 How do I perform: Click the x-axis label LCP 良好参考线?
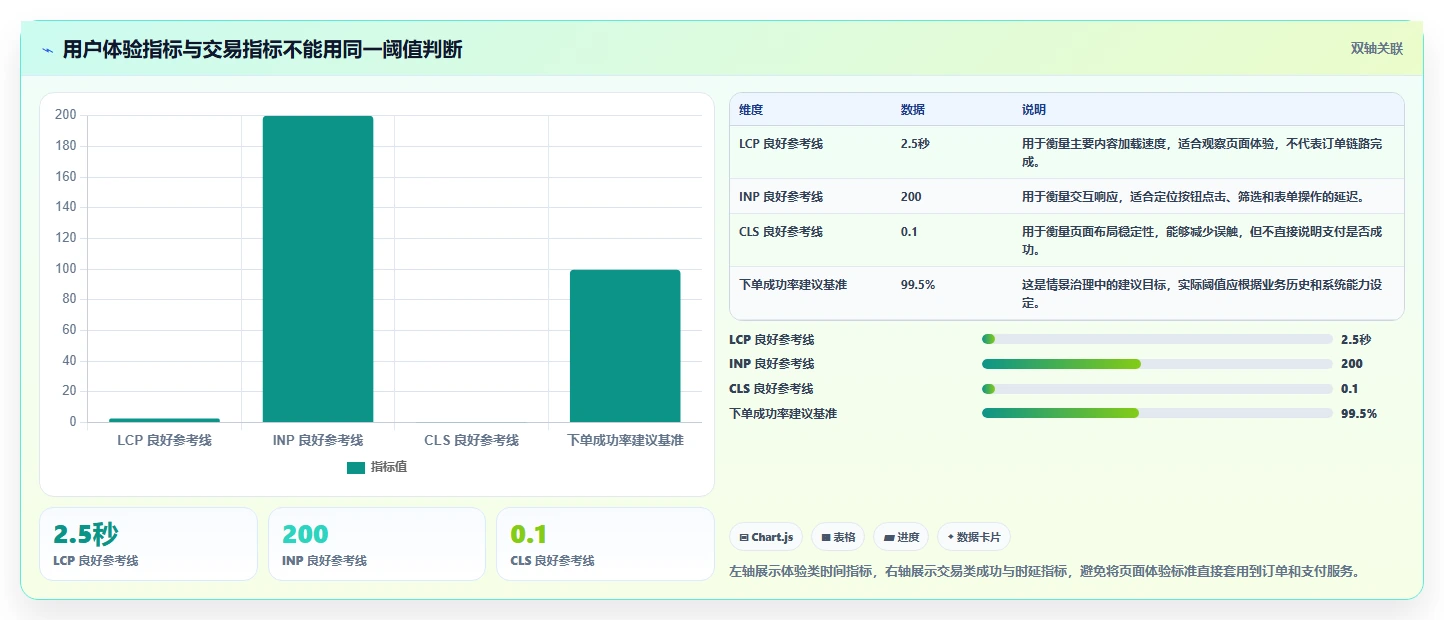(x=164, y=440)
